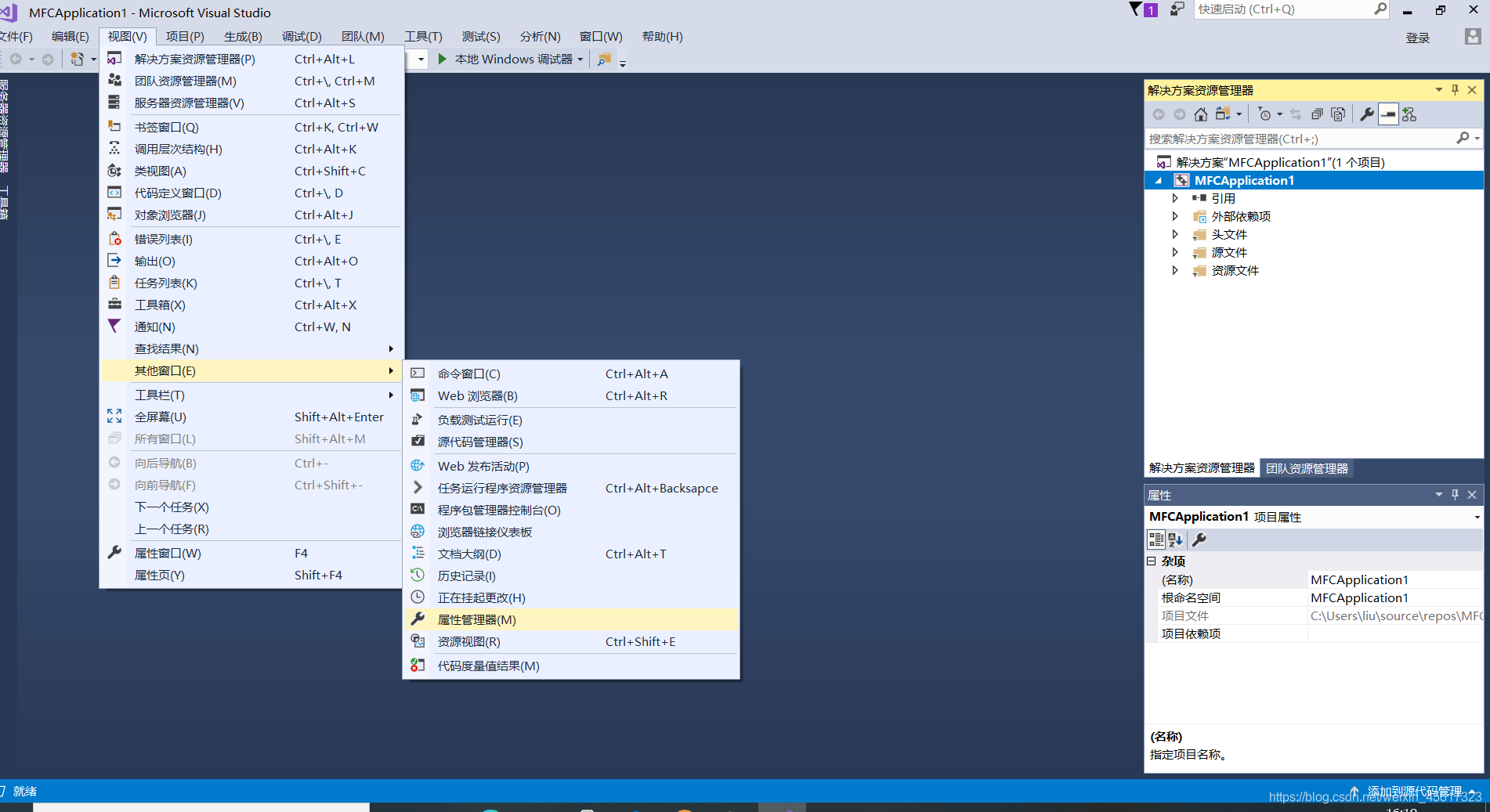Image resolution: width=1490 pixels, height=812 pixels.
Task: Click the 源代码管理器(S) icon
Action: [x=418, y=442]
